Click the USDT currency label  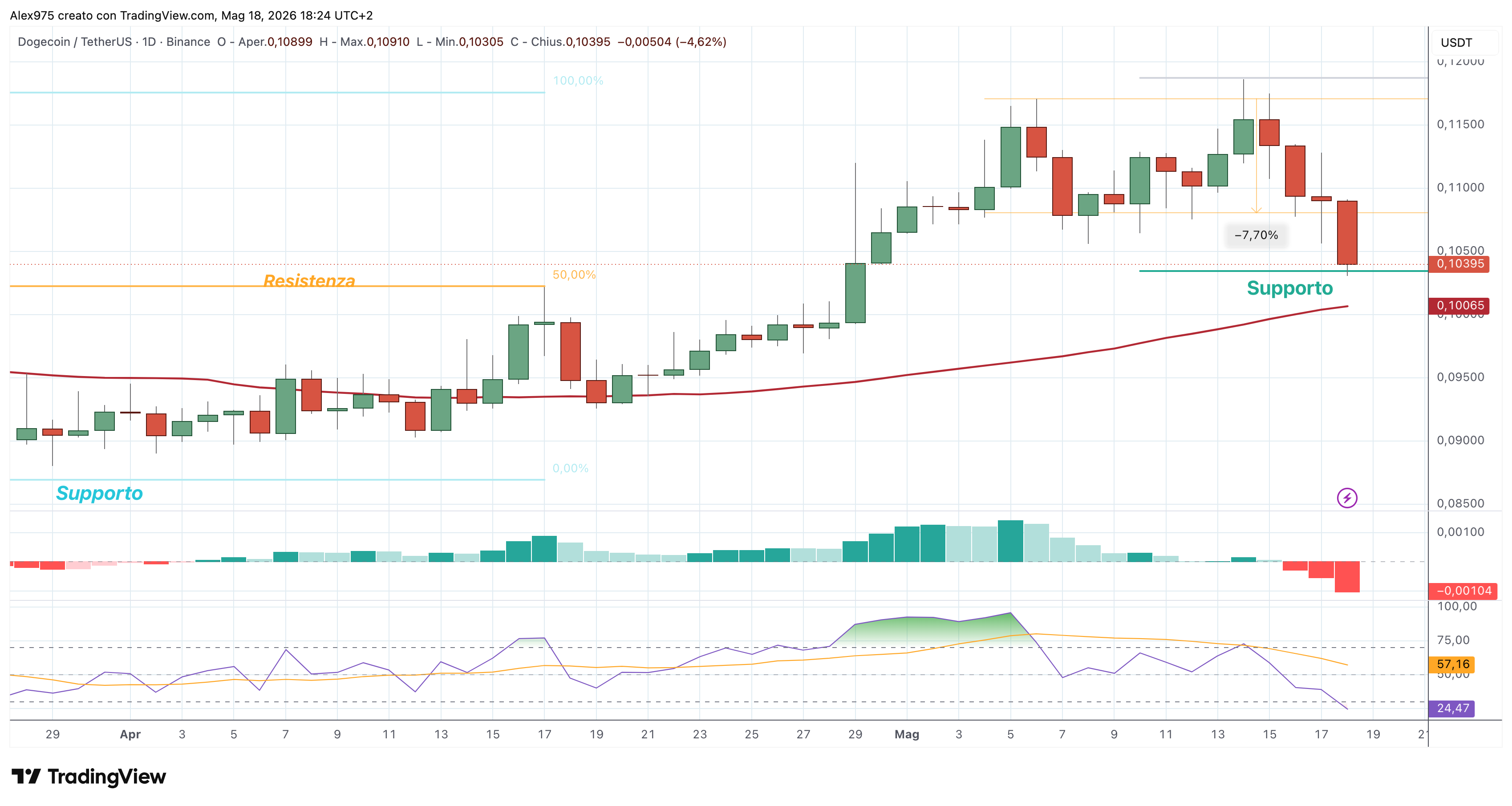click(x=1456, y=42)
